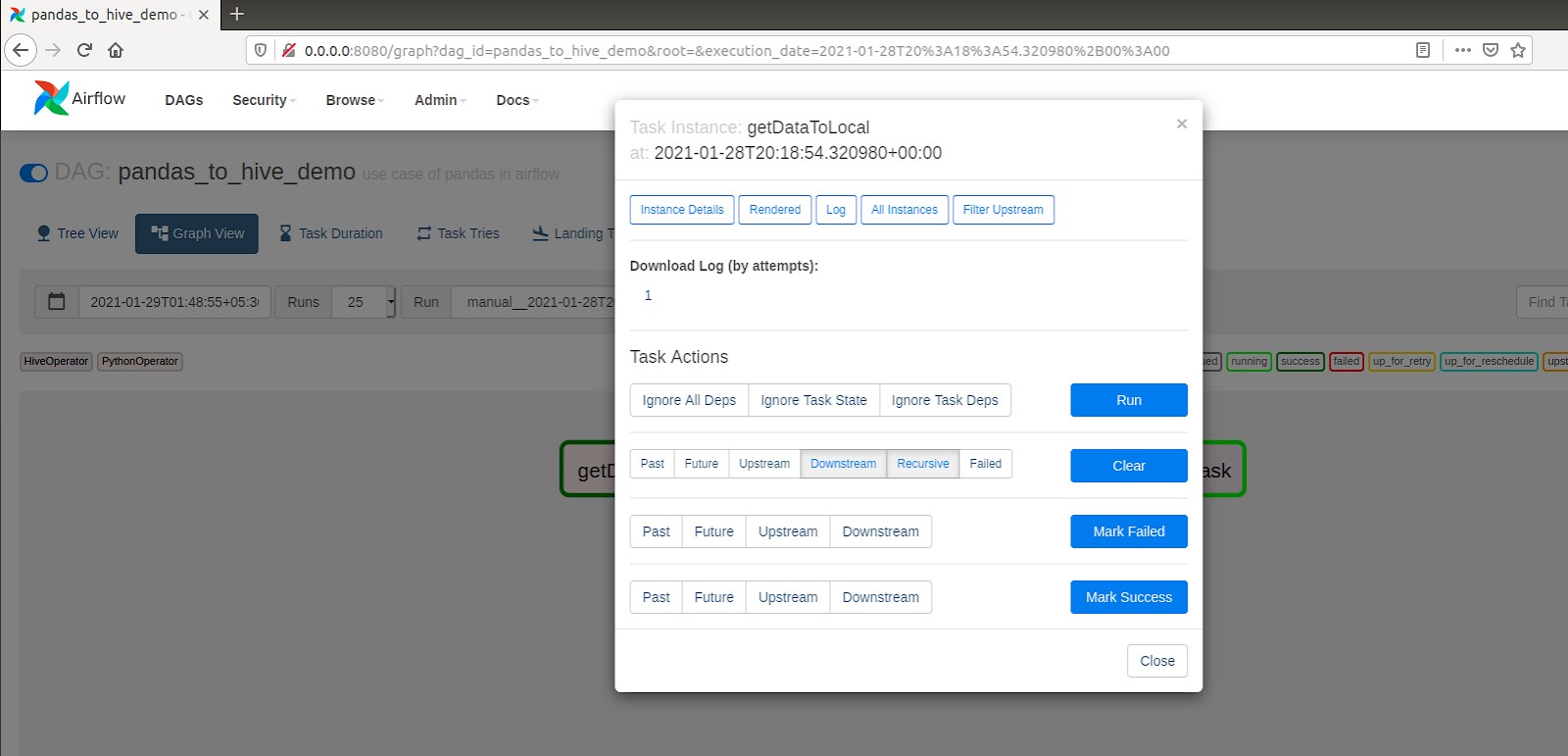Open the Task Duration tab

[330, 233]
